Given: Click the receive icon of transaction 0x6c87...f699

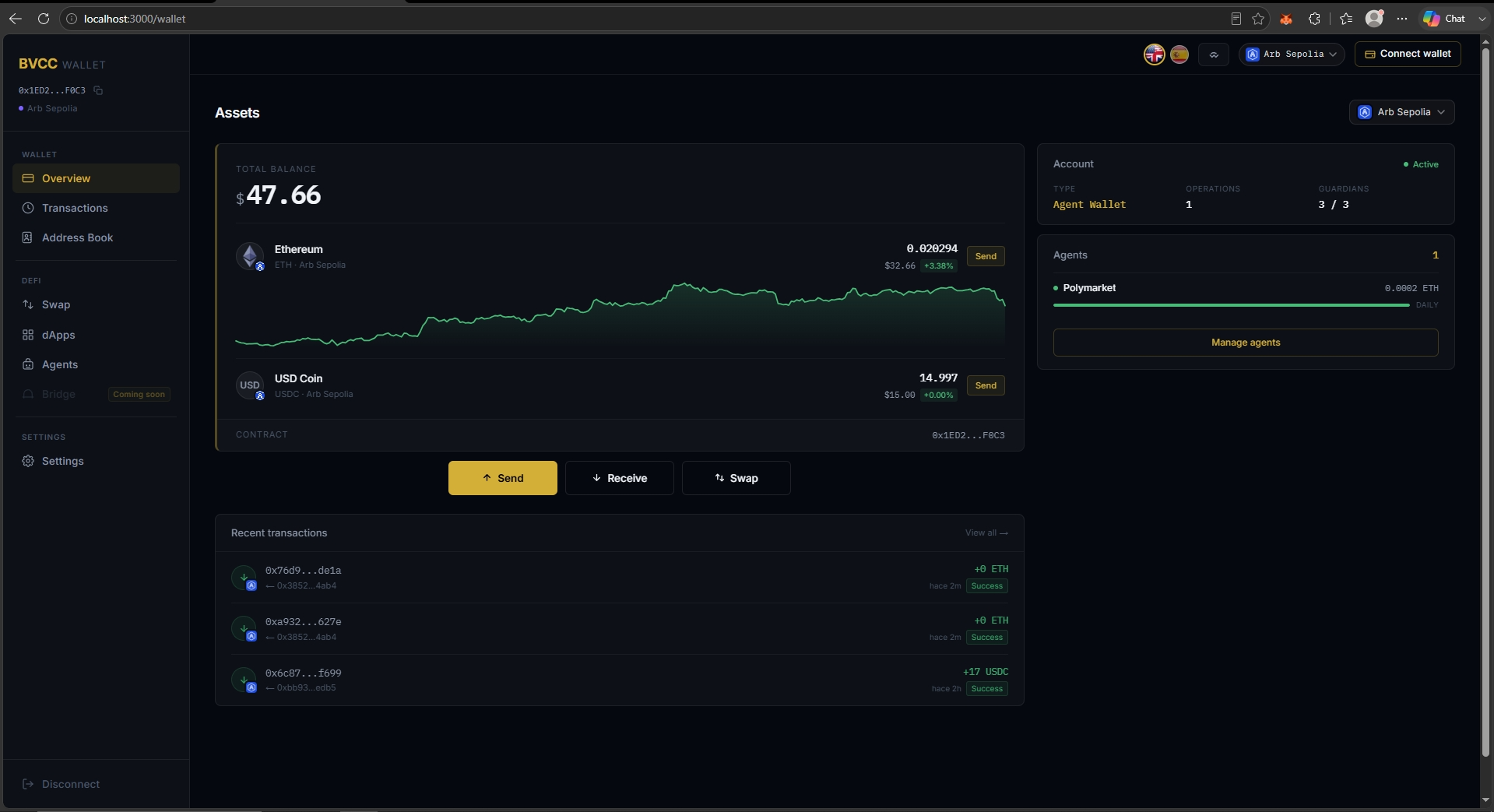Looking at the screenshot, I should [x=244, y=680].
